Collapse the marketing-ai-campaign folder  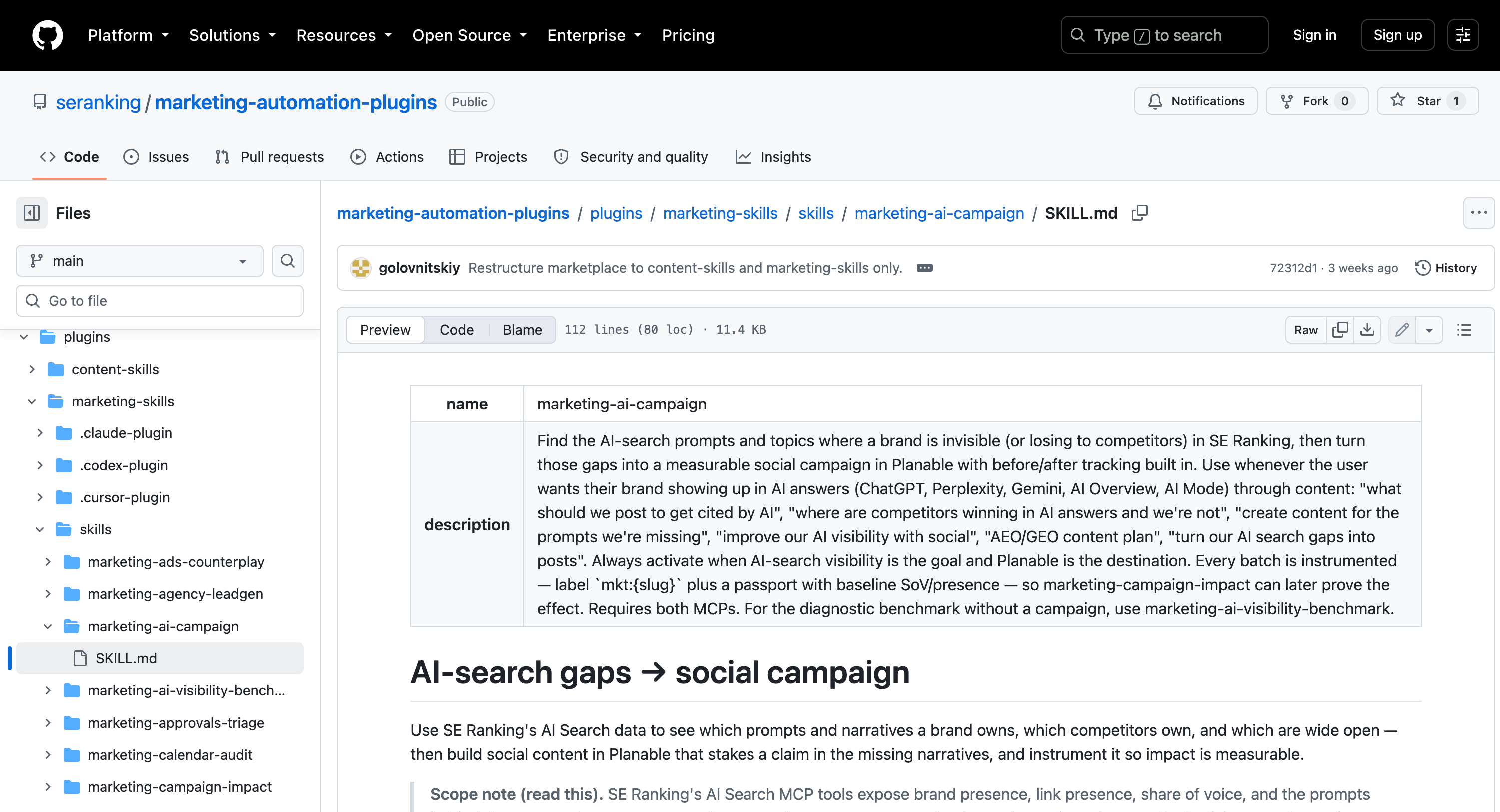[x=48, y=626]
